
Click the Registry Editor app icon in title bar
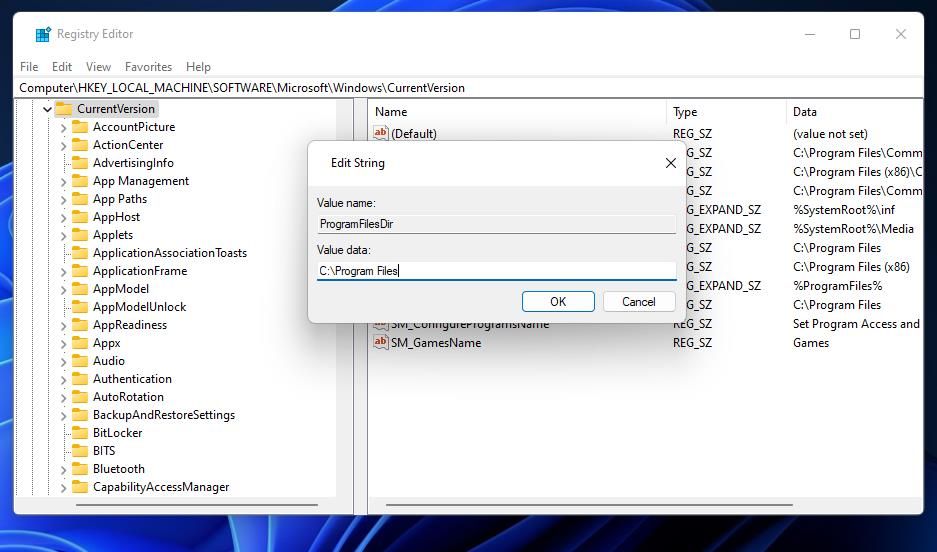[43, 35]
